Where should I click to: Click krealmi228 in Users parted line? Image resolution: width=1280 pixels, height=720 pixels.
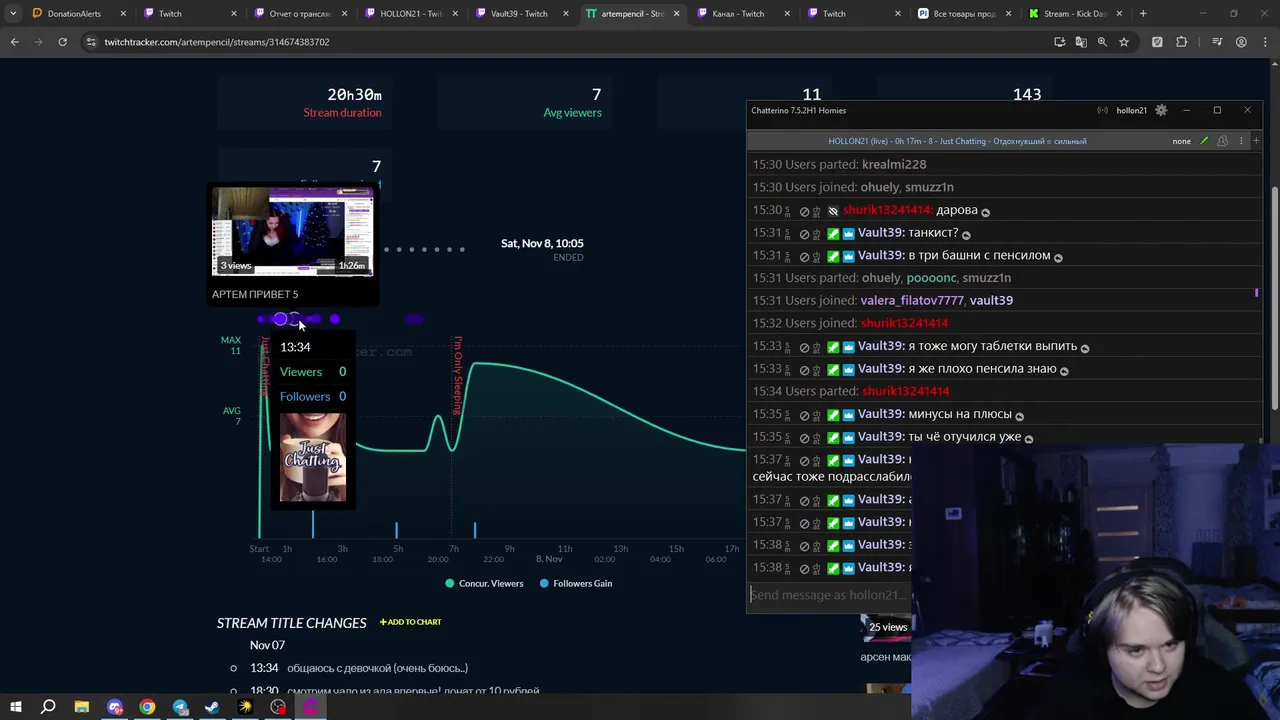(894, 164)
